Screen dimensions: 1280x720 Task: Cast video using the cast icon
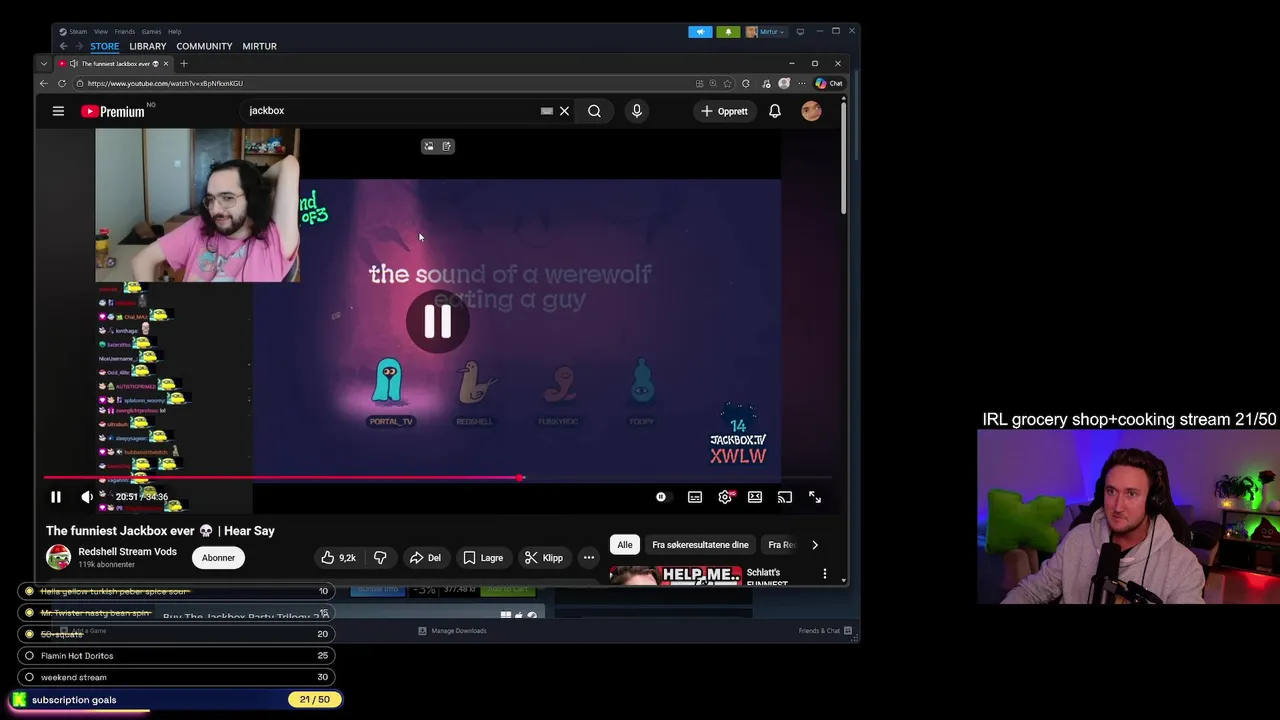[x=785, y=497]
